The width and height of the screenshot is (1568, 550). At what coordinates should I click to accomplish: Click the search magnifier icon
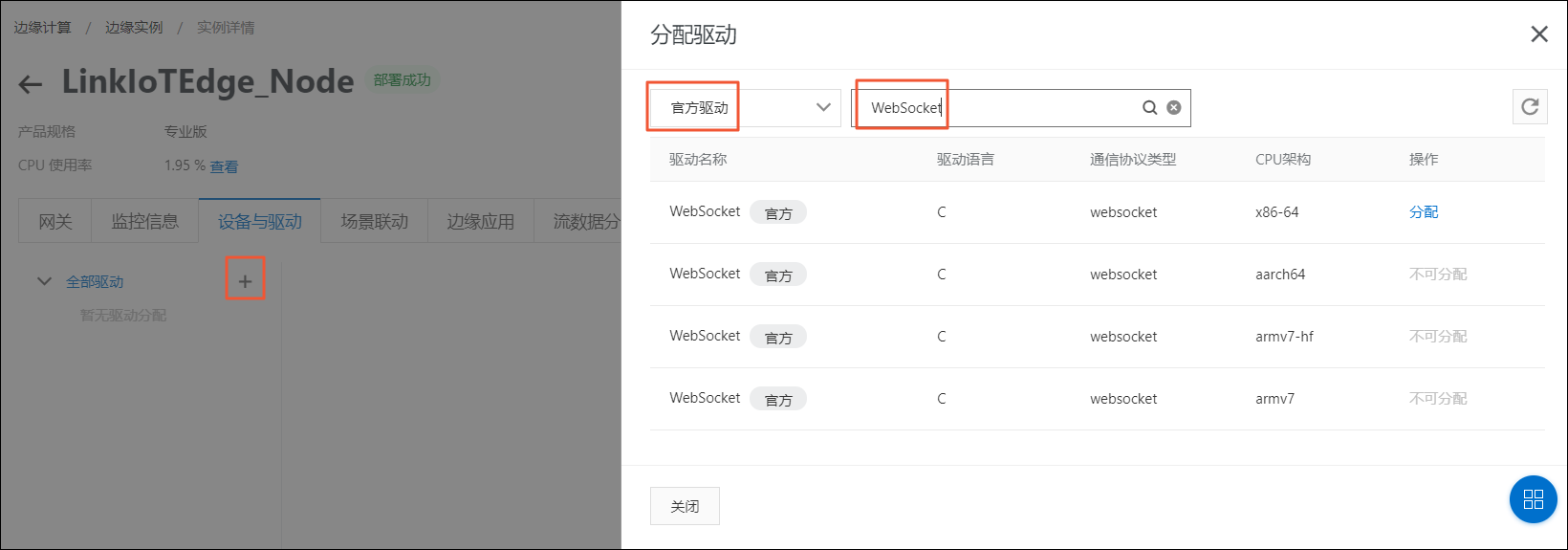pos(1150,108)
